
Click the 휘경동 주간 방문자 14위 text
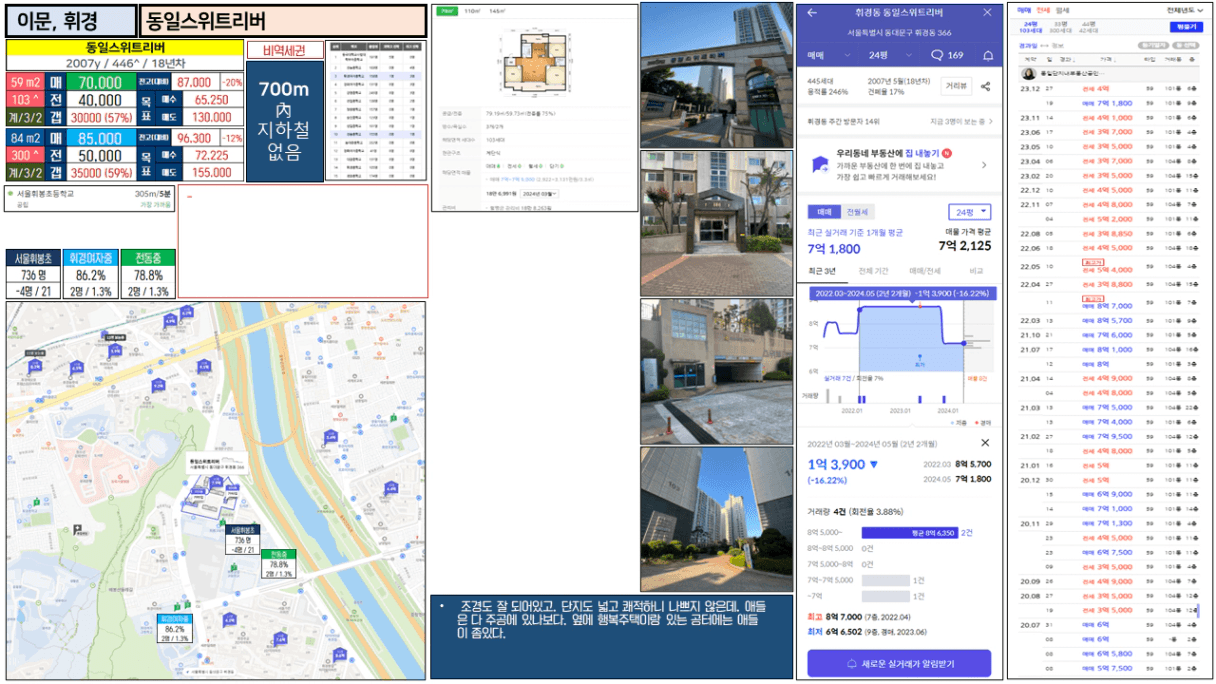tap(843, 121)
